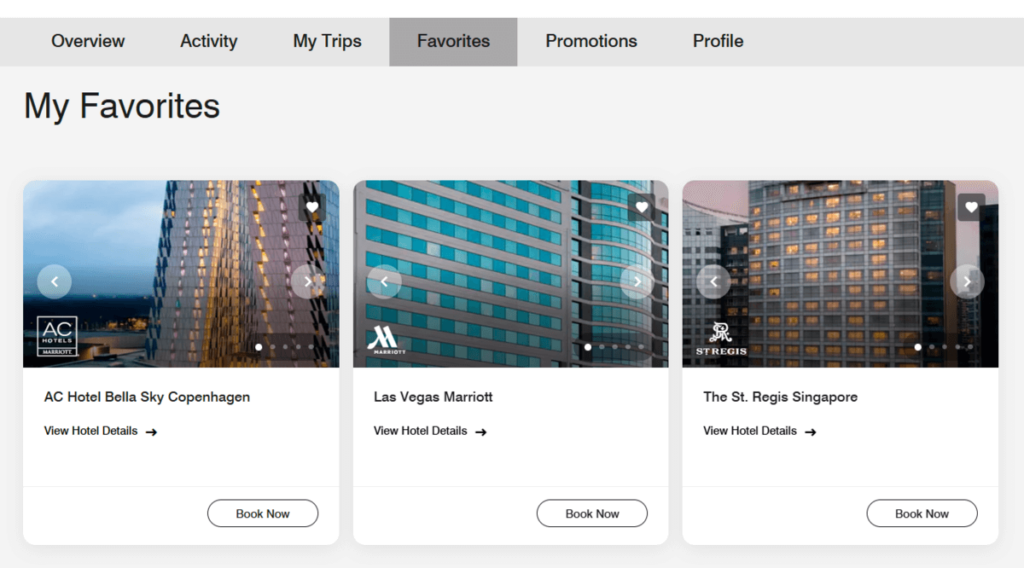Unfavorite AC Hotel Bella Sky Copenhagen heart

point(312,208)
